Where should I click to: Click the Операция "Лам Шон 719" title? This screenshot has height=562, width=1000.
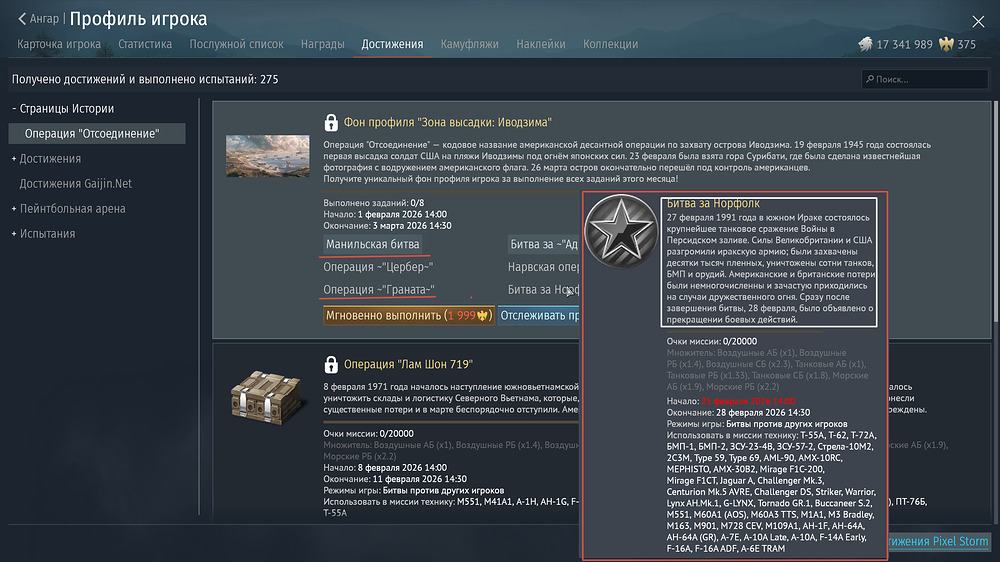click(x=408, y=364)
